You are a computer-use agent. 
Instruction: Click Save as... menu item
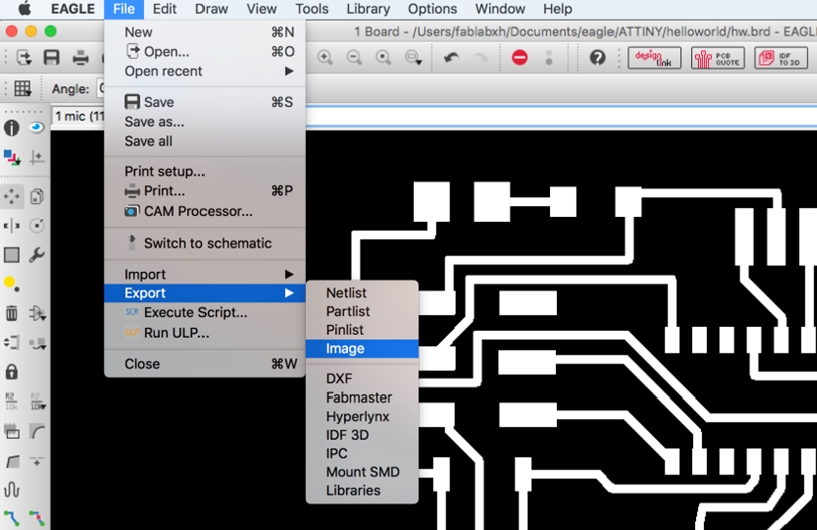[x=205, y=122]
